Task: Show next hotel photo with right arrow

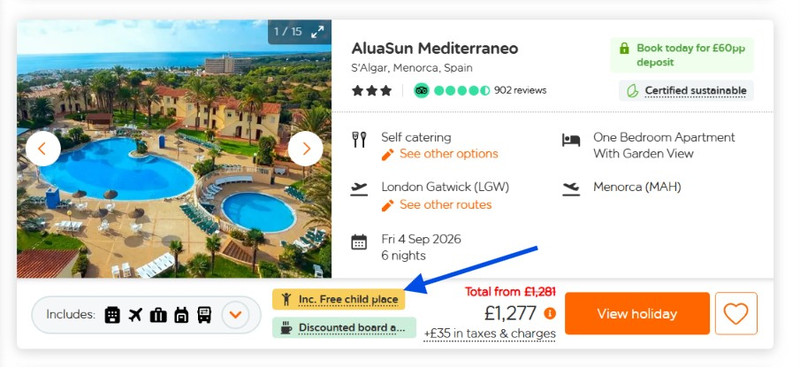Action: pos(306,149)
